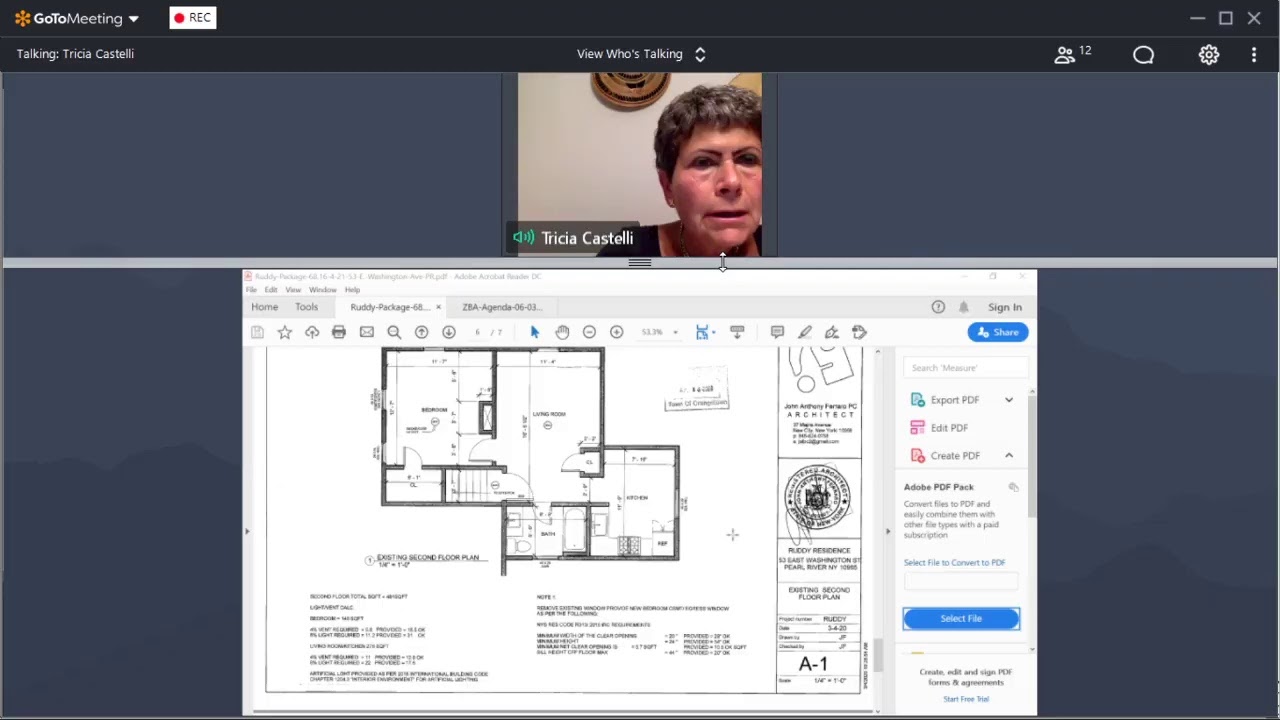Click the blue Select File button
The height and width of the screenshot is (720, 1280).
click(x=961, y=619)
